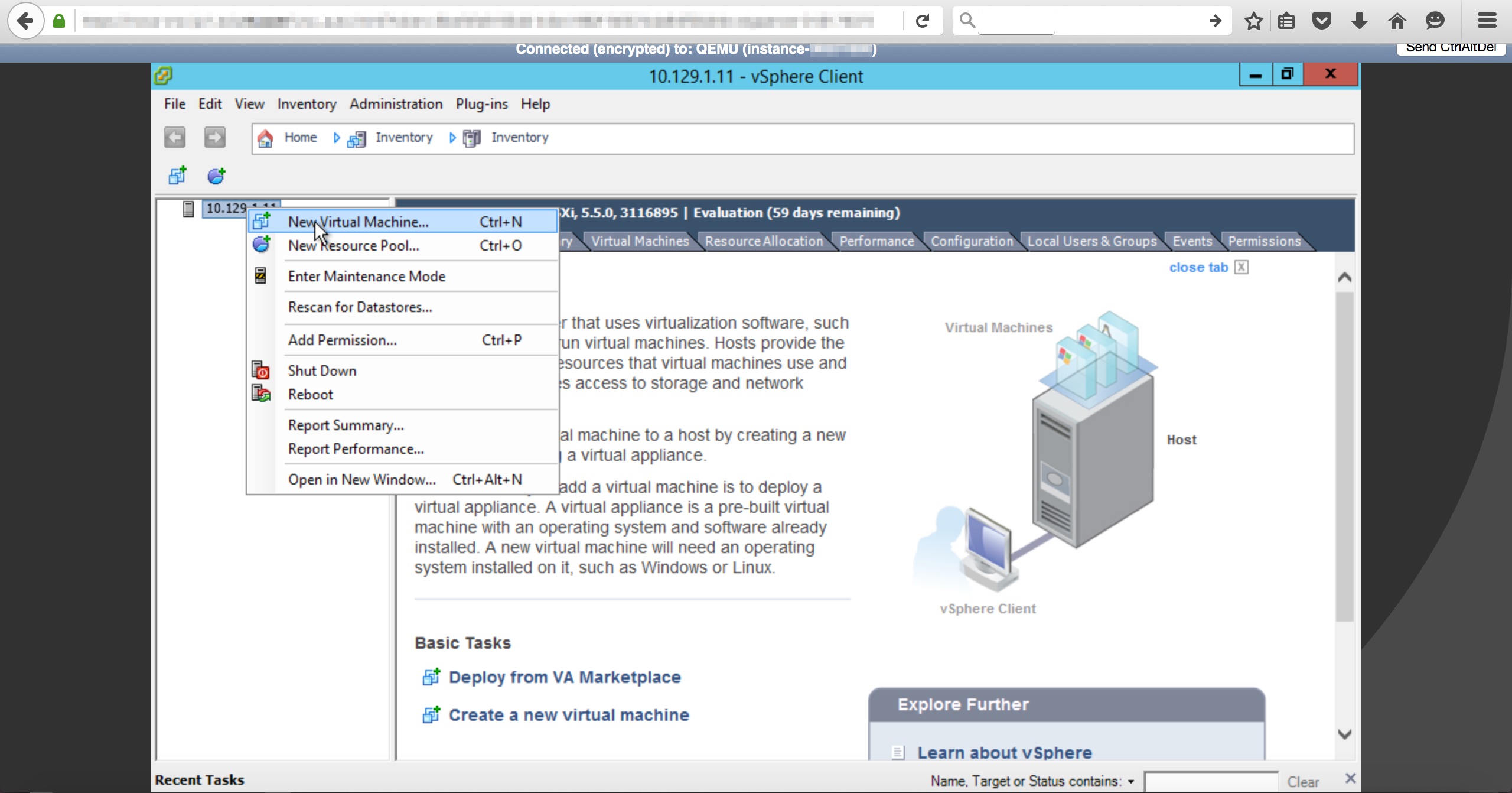Open the Name, Target or Status filter dropdown
The height and width of the screenshot is (793, 1512).
pos(1130,781)
